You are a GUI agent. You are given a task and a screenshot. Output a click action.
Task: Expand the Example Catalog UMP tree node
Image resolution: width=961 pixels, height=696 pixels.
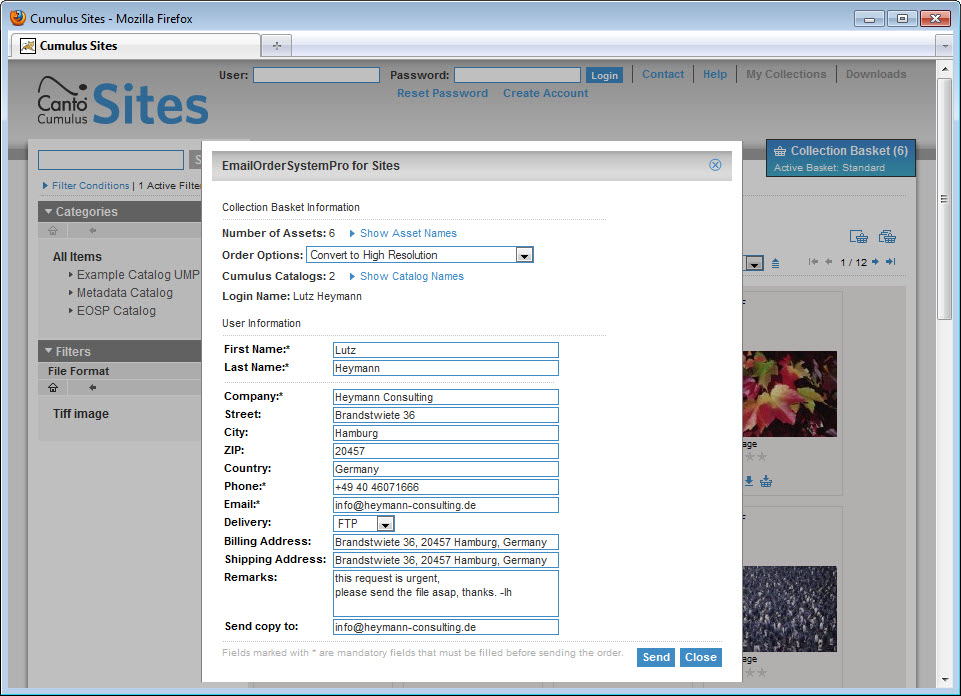pyautogui.click(x=71, y=274)
